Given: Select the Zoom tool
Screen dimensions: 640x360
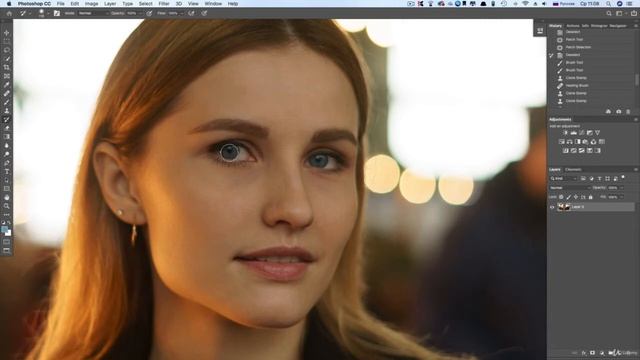Looking at the screenshot, I should pos(7,206).
